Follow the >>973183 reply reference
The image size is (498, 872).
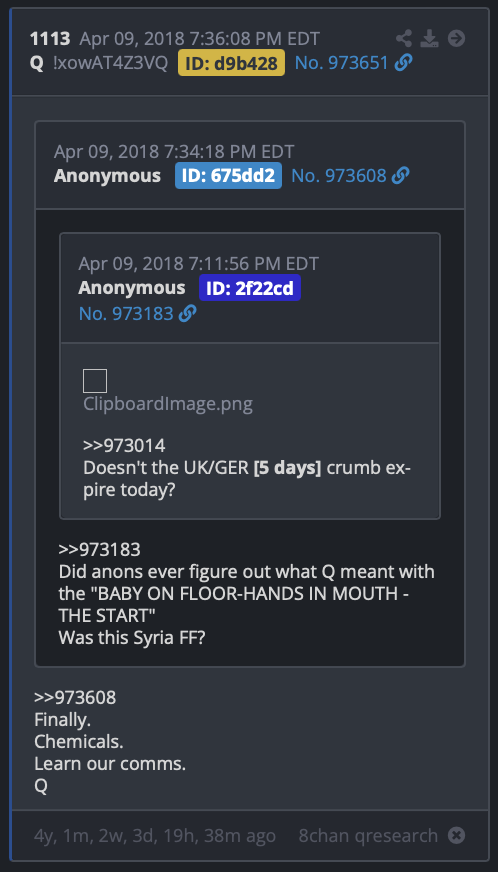click(100, 550)
